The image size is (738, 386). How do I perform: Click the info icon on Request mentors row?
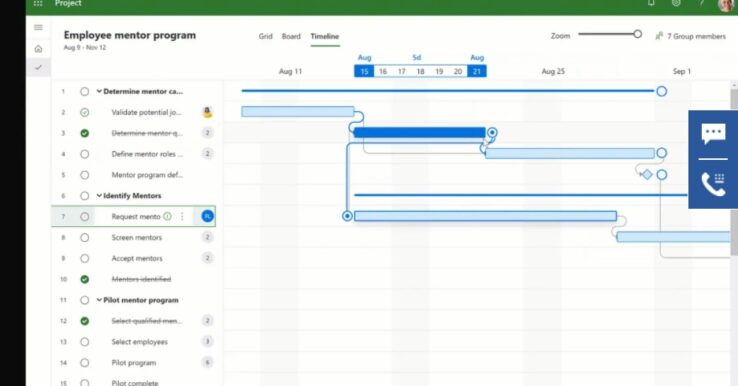click(167, 217)
